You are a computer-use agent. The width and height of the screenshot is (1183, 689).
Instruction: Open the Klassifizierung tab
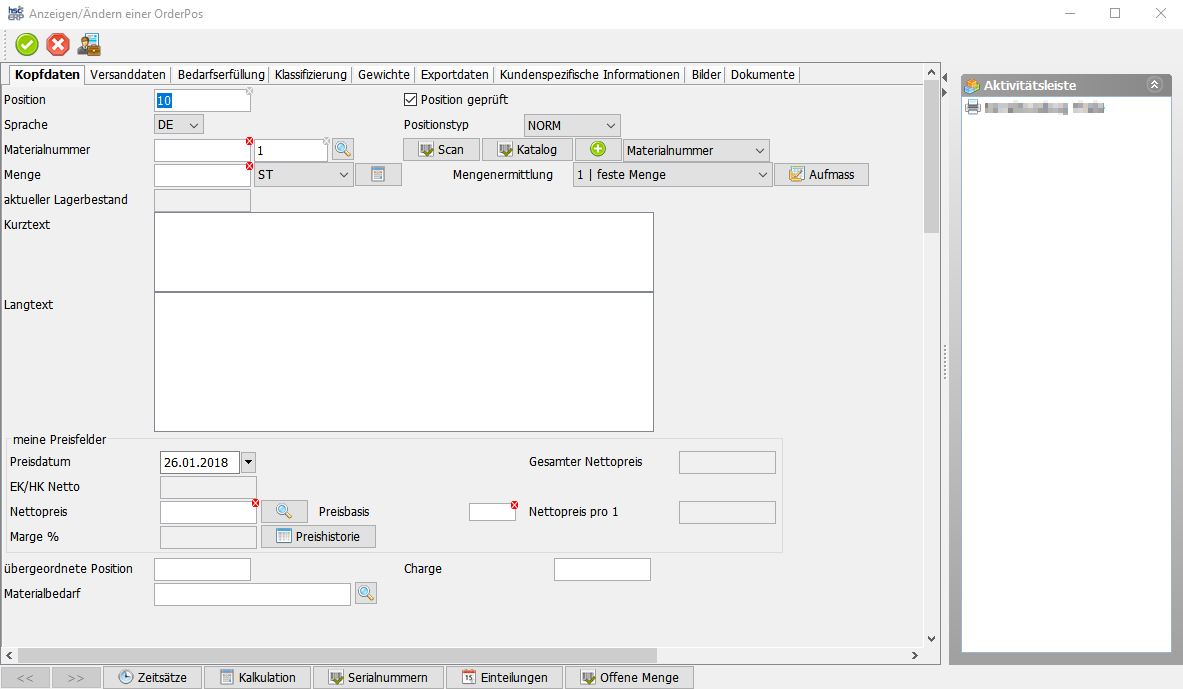coord(310,75)
